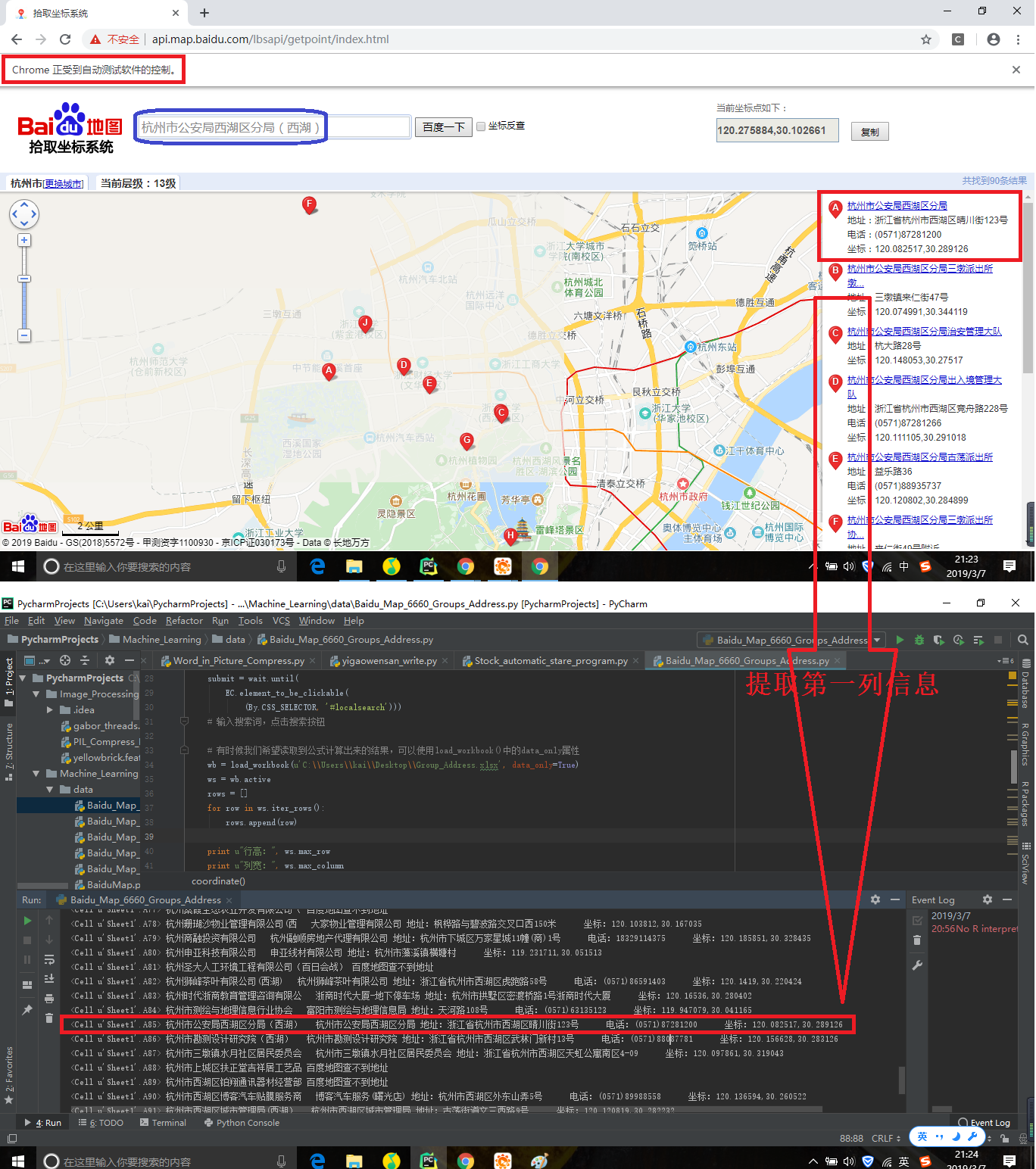Open the Run panel gear options
The height and width of the screenshot is (1169, 1036).
click(x=875, y=899)
